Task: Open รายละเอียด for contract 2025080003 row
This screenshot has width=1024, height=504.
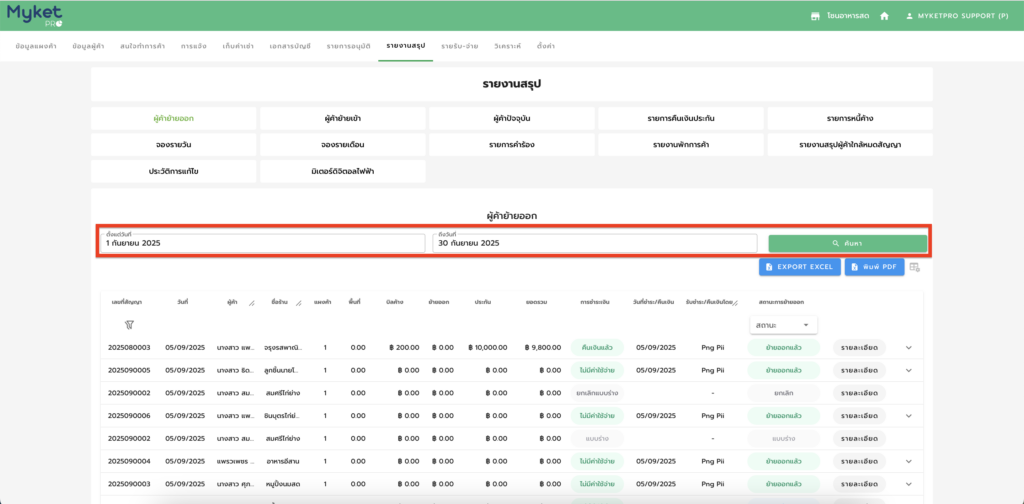Action: [859, 347]
